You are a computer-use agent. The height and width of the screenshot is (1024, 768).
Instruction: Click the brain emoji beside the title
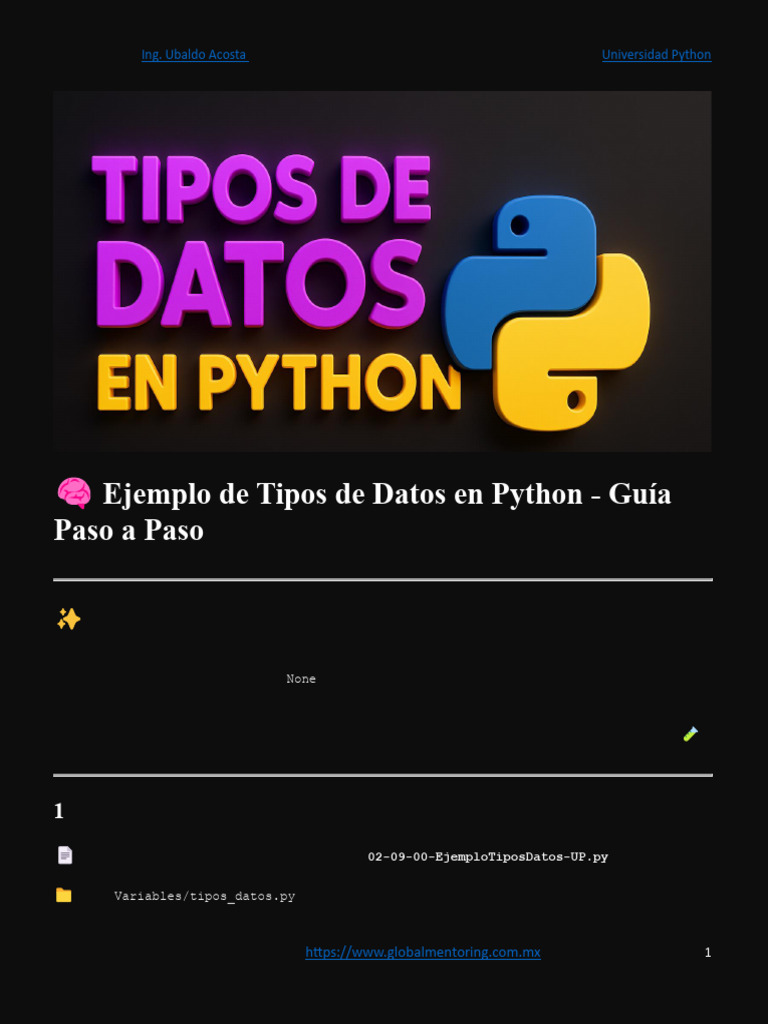point(74,493)
